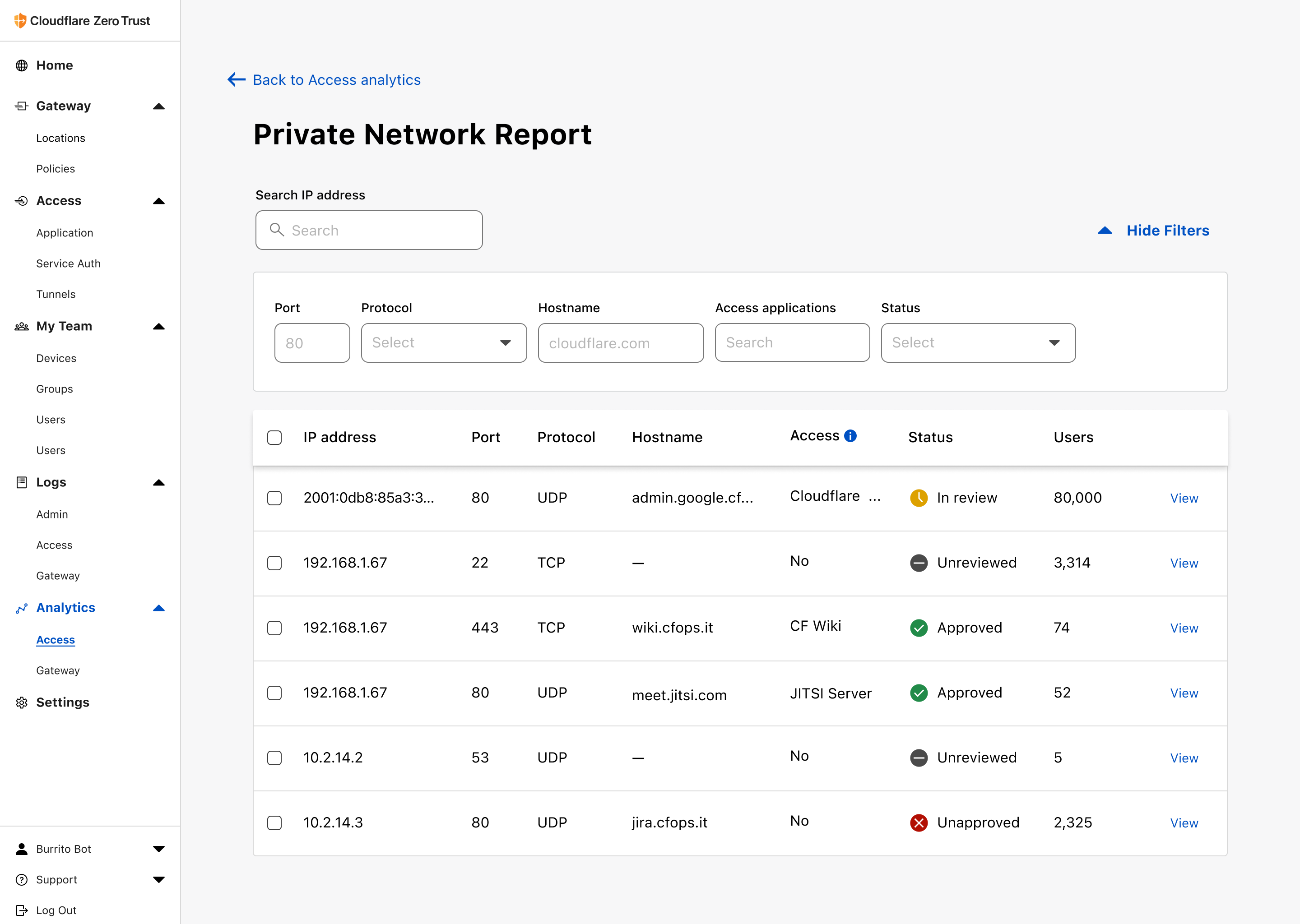Navigate to Policies under Gateway
1300x924 pixels.
[x=55, y=168]
